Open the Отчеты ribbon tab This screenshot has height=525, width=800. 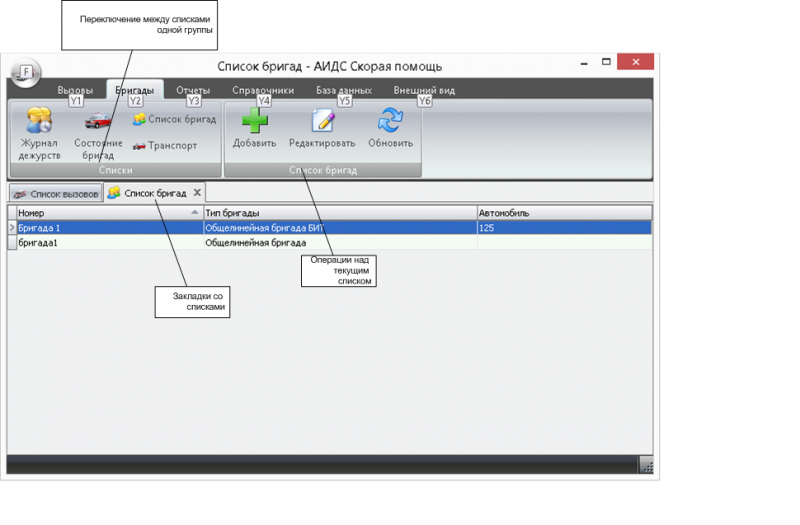pyautogui.click(x=193, y=90)
